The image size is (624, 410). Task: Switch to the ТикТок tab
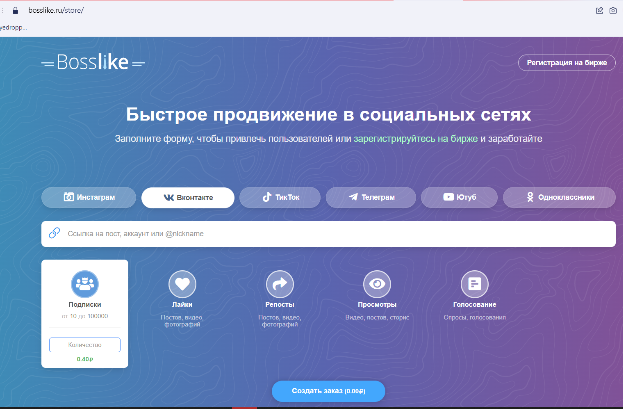click(x=280, y=197)
